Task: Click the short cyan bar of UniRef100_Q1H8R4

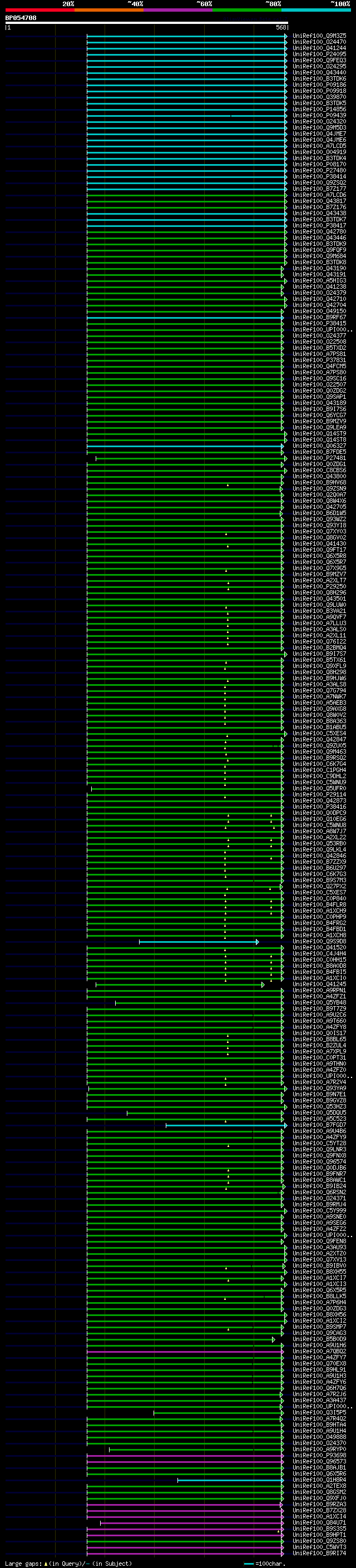Action: tap(231, 1480)
